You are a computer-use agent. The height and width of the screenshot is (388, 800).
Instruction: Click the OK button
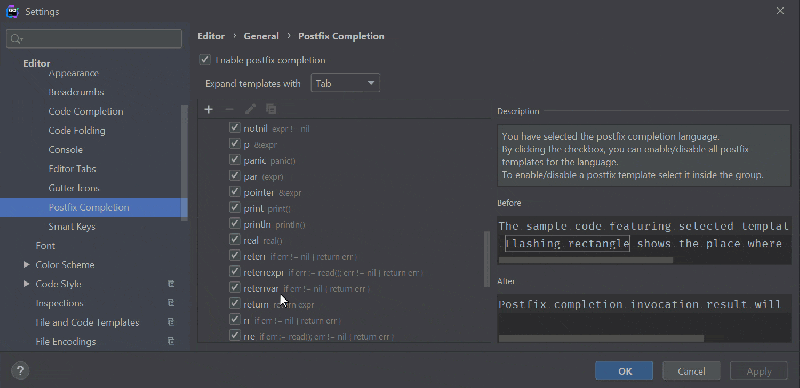pyautogui.click(x=624, y=371)
